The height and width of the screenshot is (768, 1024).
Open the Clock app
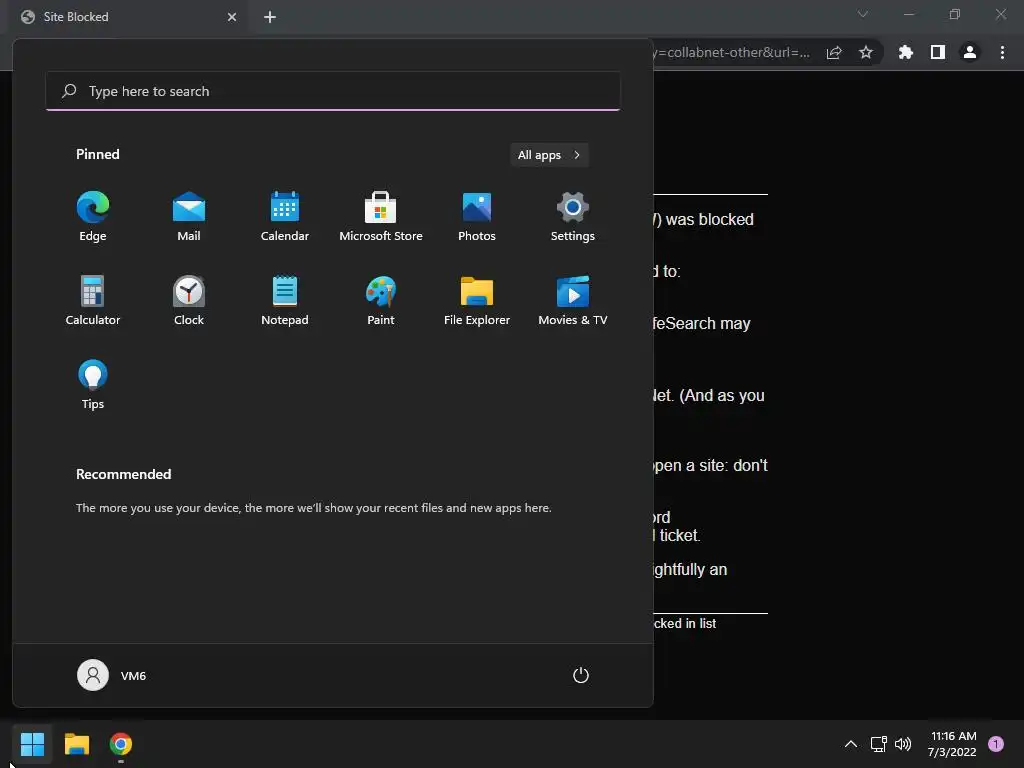(189, 300)
